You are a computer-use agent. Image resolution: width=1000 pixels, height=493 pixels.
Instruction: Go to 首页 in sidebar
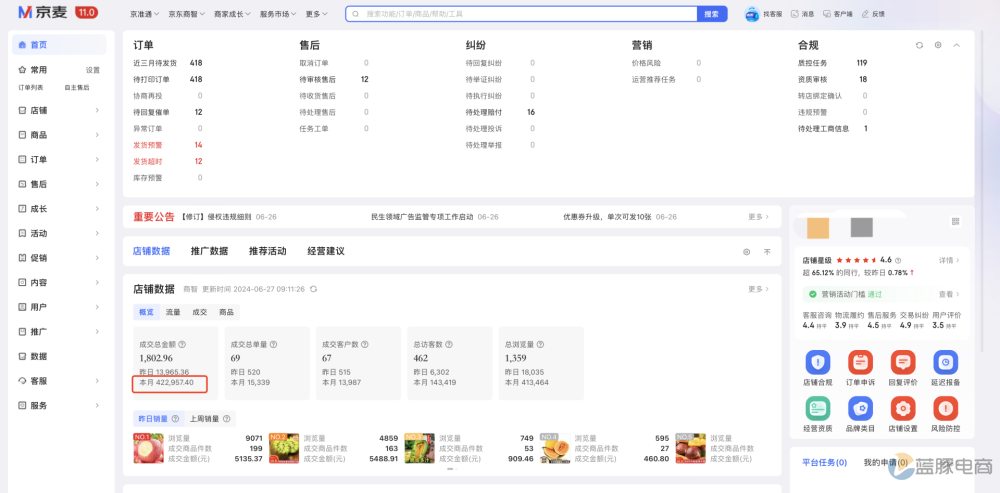pyautogui.click(x=59, y=45)
